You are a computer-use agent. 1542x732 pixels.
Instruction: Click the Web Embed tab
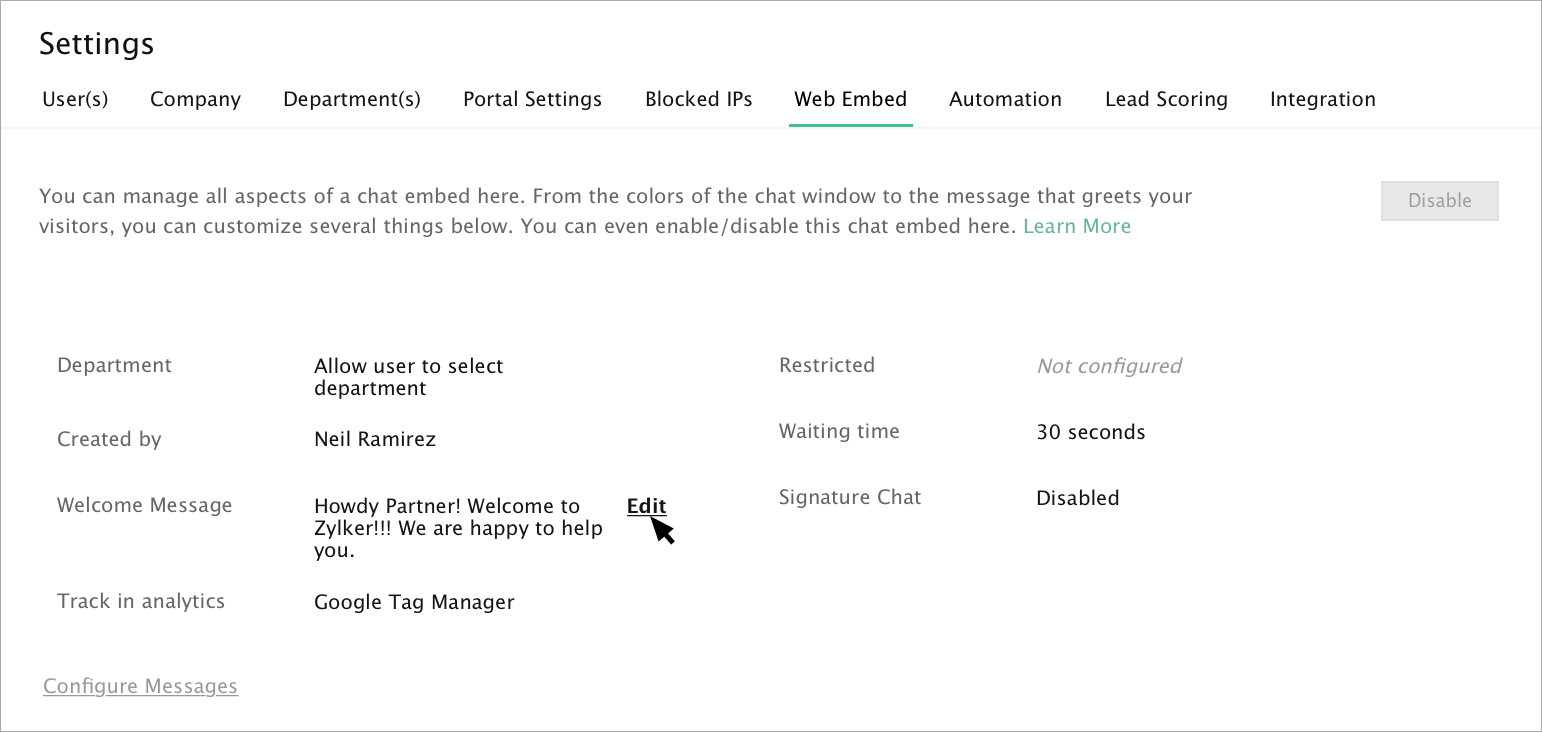tap(850, 99)
